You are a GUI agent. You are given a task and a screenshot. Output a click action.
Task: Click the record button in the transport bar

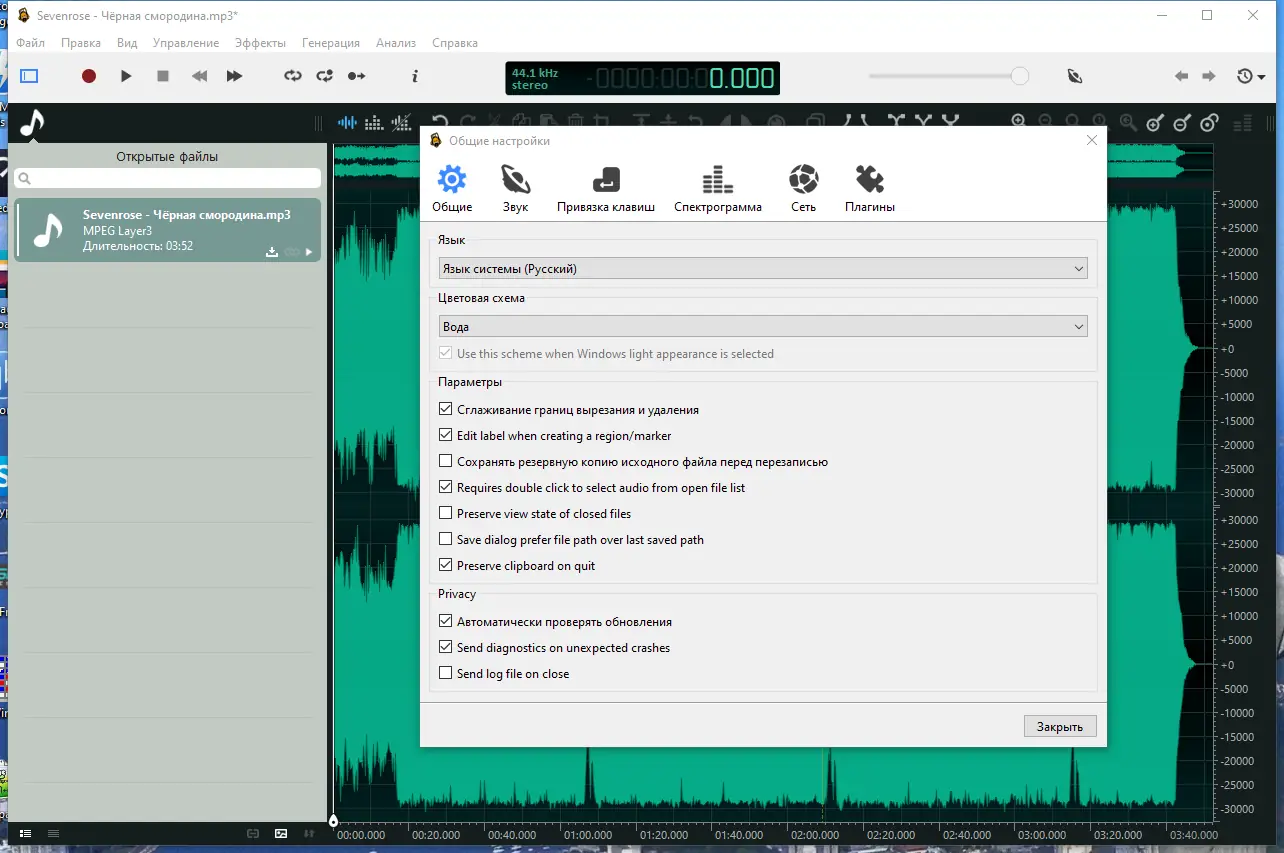click(x=89, y=76)
